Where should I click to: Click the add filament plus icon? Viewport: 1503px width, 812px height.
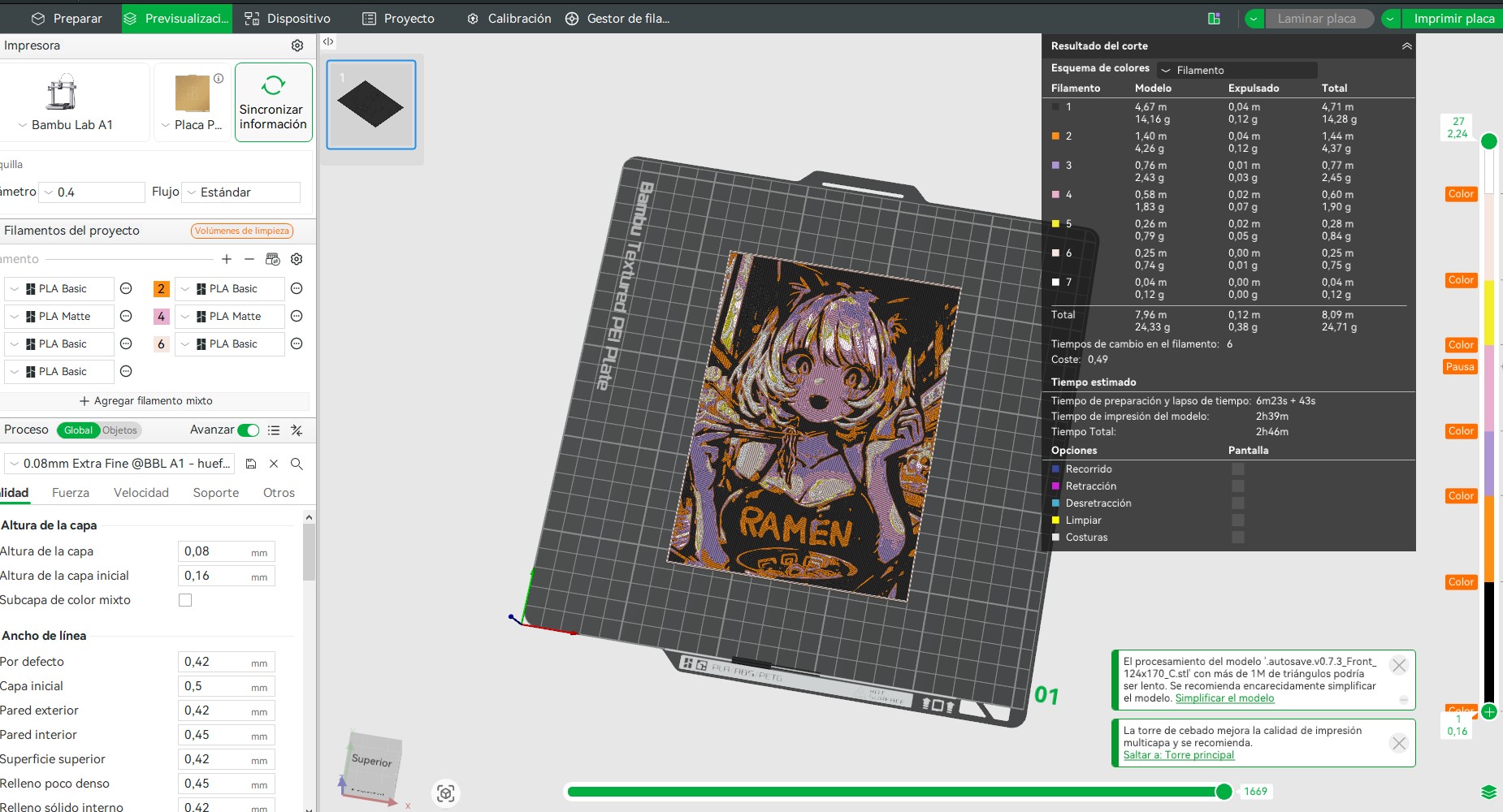[x=227, y=259]
